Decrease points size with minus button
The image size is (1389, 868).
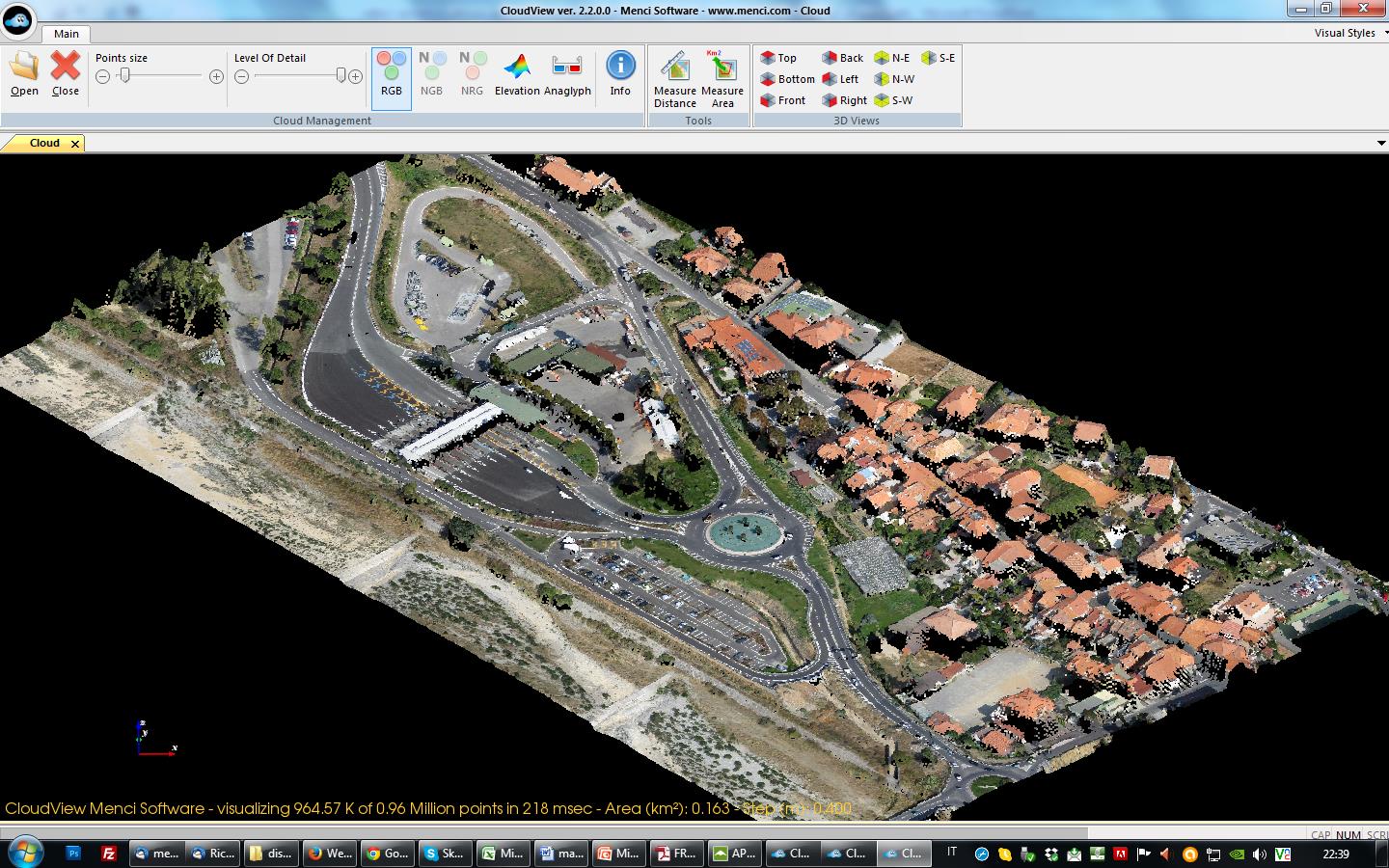tap(103, 76)
